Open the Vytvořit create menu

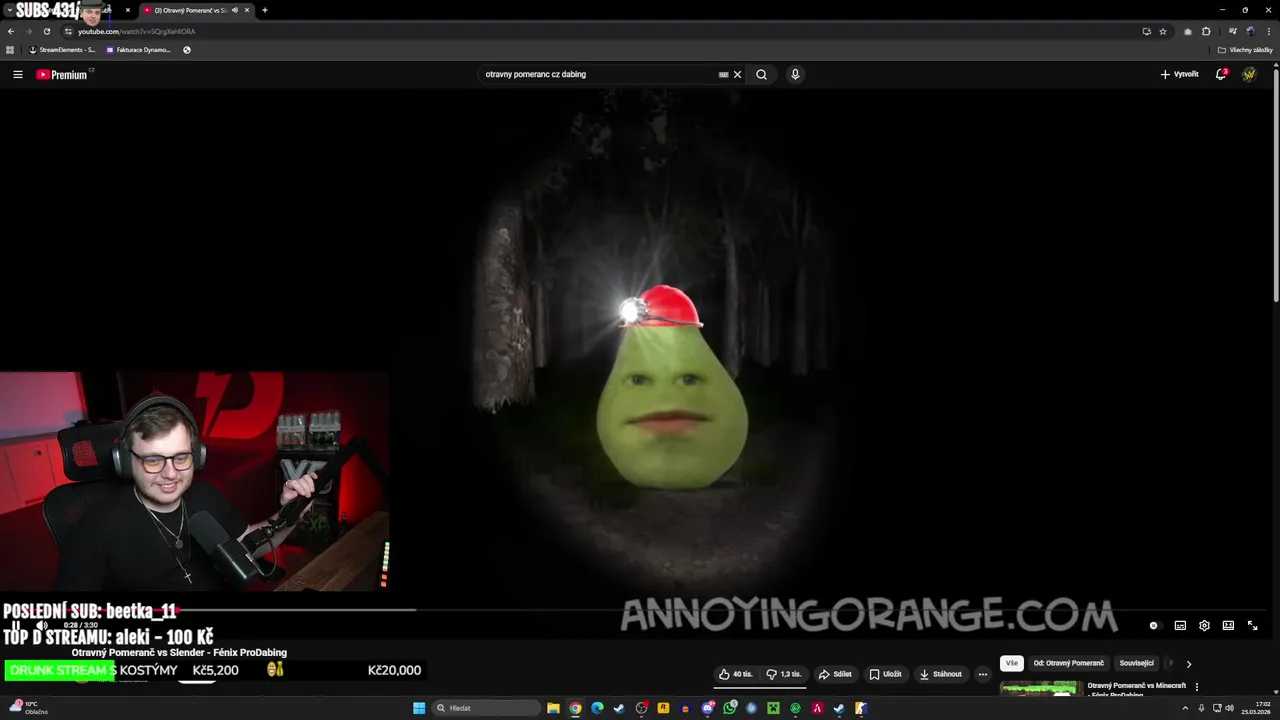(1179, 74)
